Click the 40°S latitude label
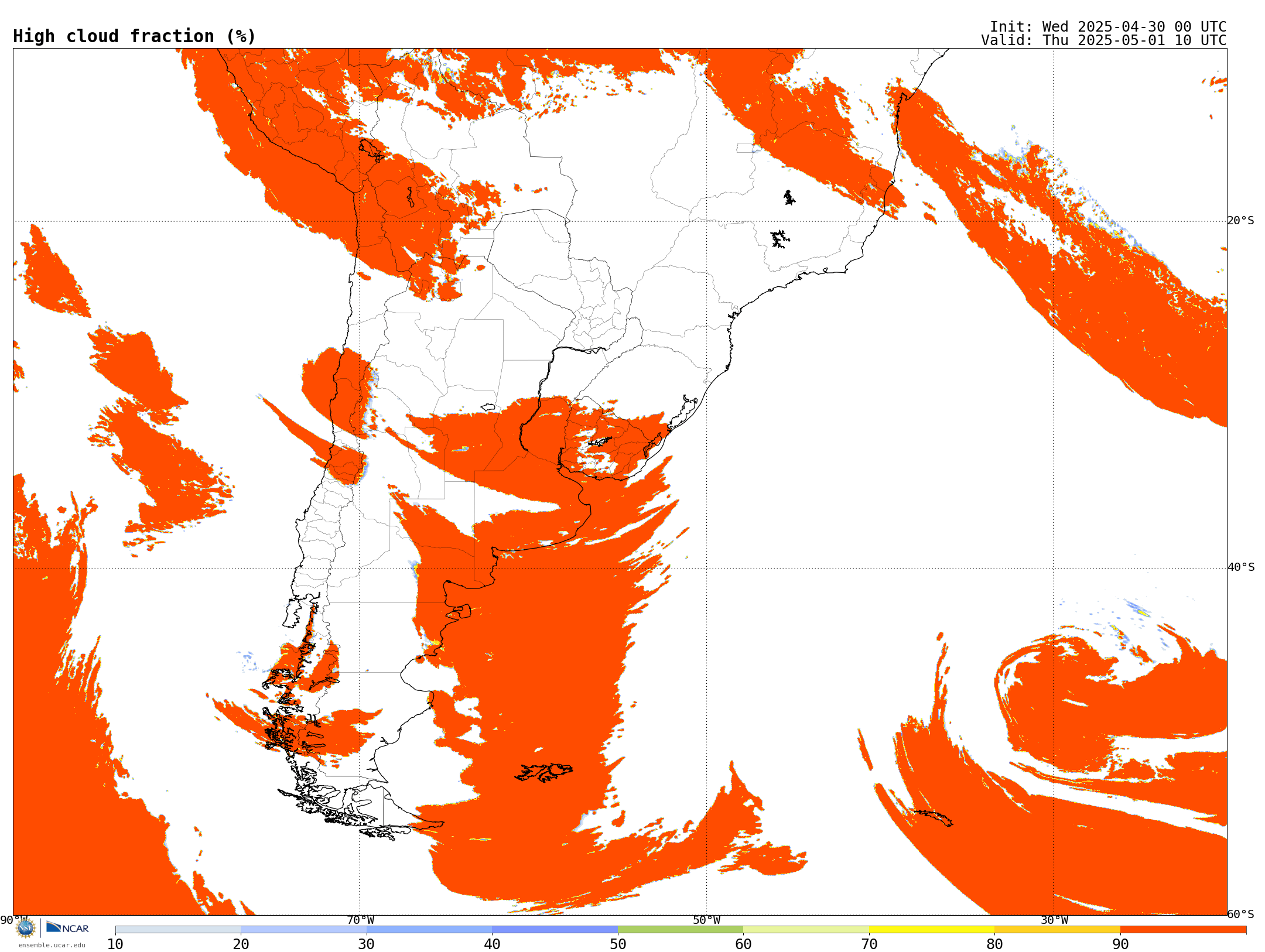The width and height of the screenshot is (1265, 952). 1241,567
